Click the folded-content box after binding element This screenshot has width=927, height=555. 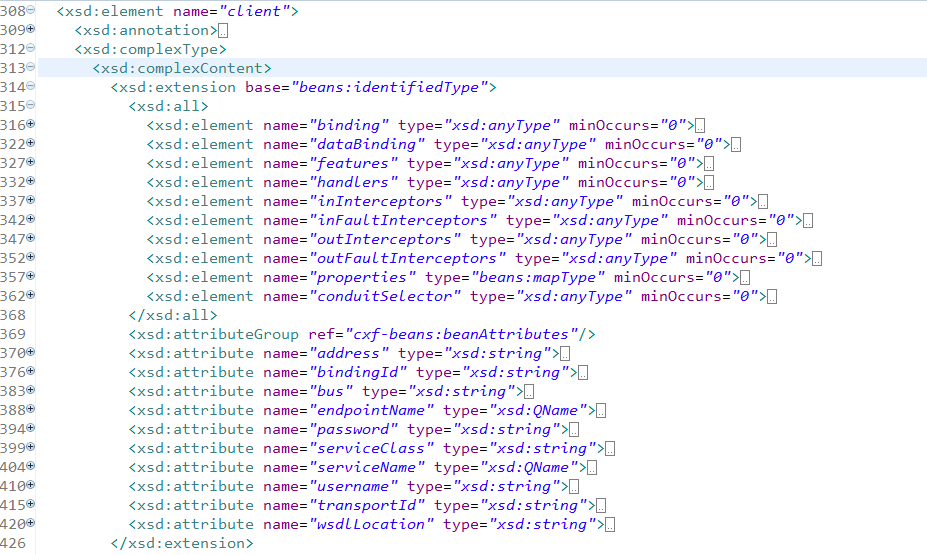pyautogui.click(x=700, y=126)
